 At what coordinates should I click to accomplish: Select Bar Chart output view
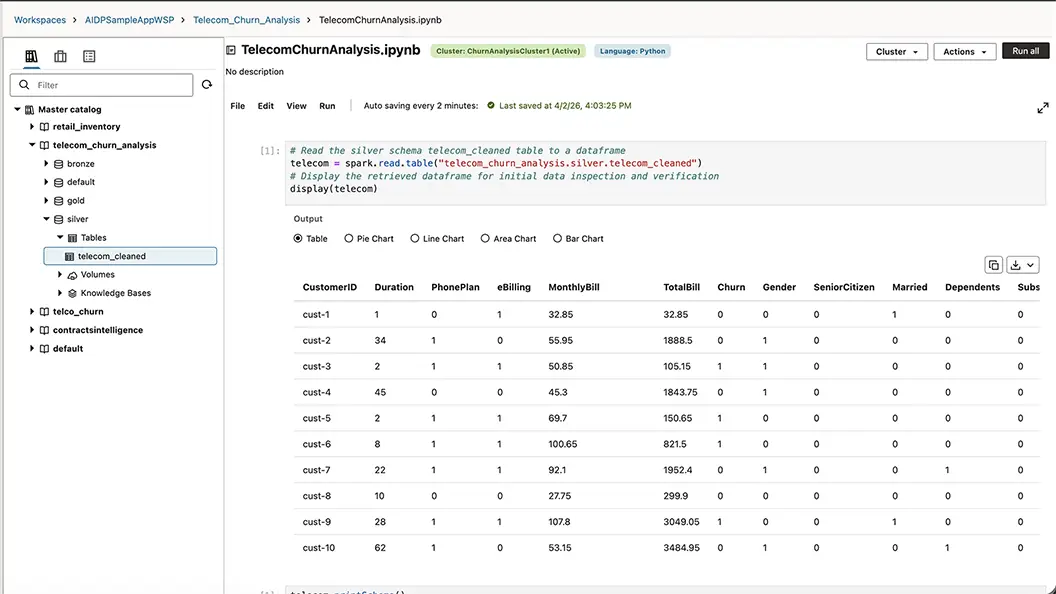(557, 238)
